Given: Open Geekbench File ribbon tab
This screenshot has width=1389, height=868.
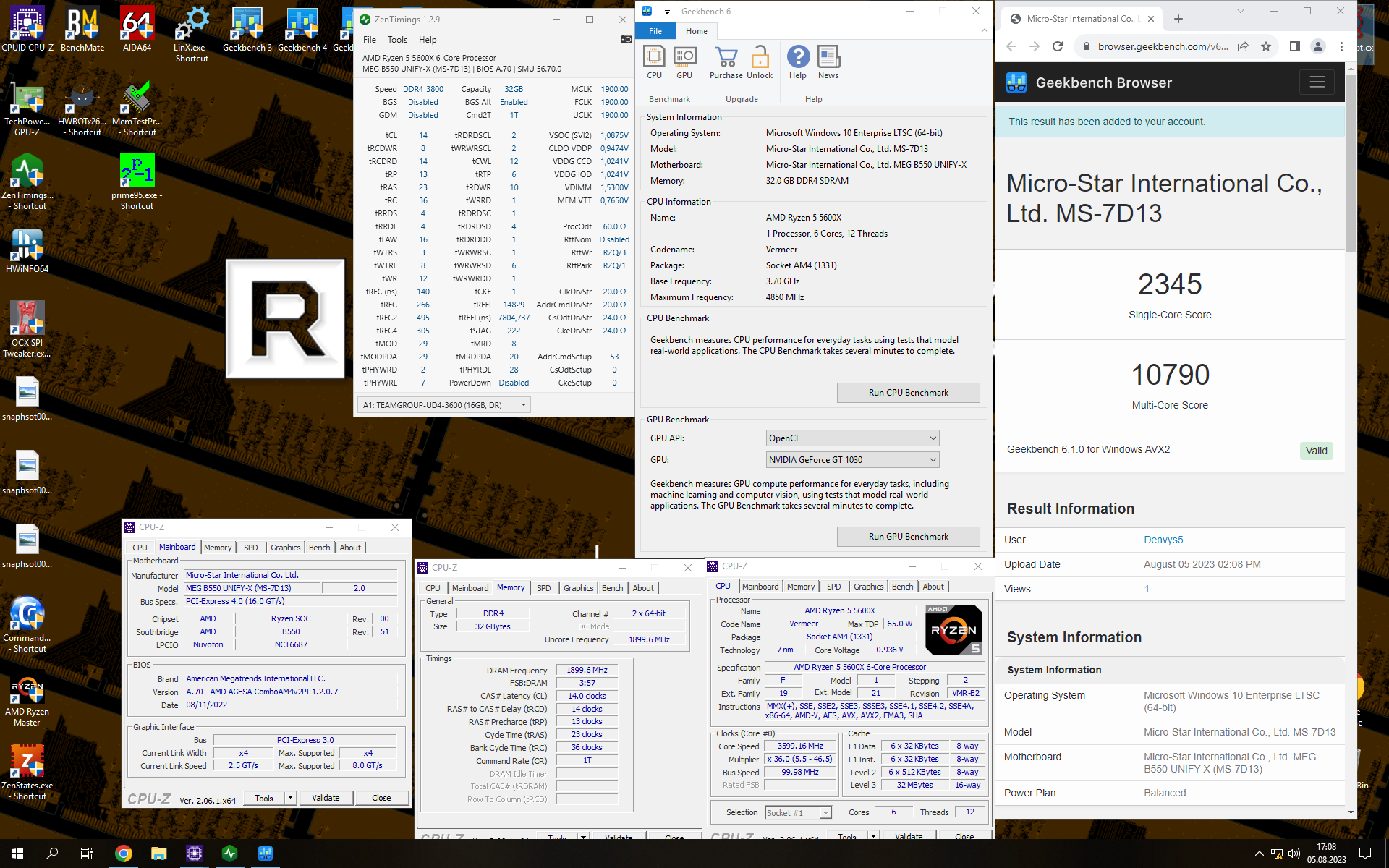Looking at the screenshot, I should click(x=655, y=31).
